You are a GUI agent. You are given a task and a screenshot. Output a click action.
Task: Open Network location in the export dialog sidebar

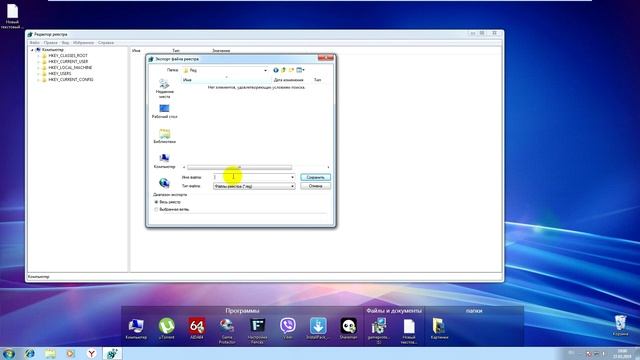coord(164,183)
